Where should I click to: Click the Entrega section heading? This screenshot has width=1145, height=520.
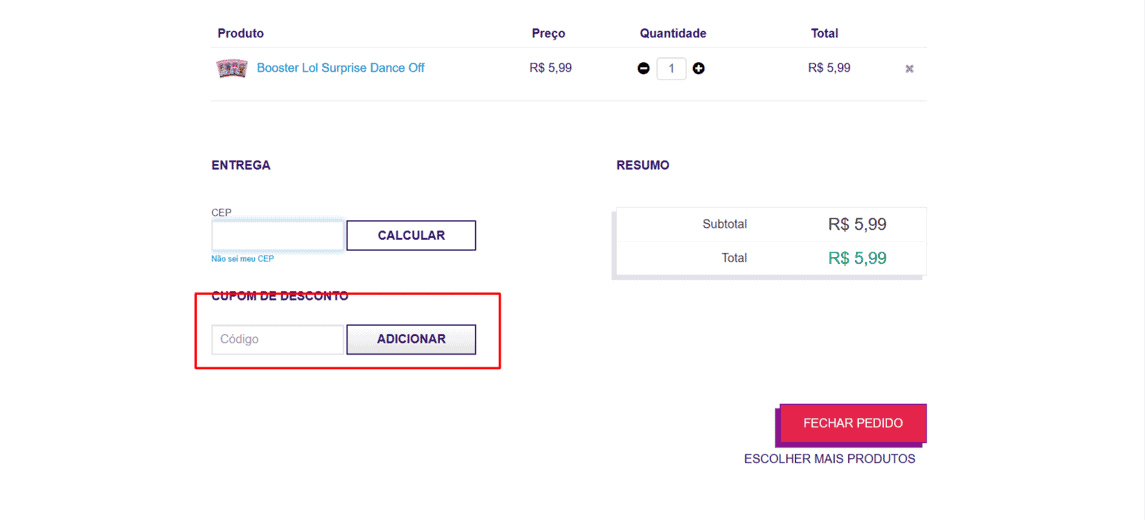click(241, 165)
